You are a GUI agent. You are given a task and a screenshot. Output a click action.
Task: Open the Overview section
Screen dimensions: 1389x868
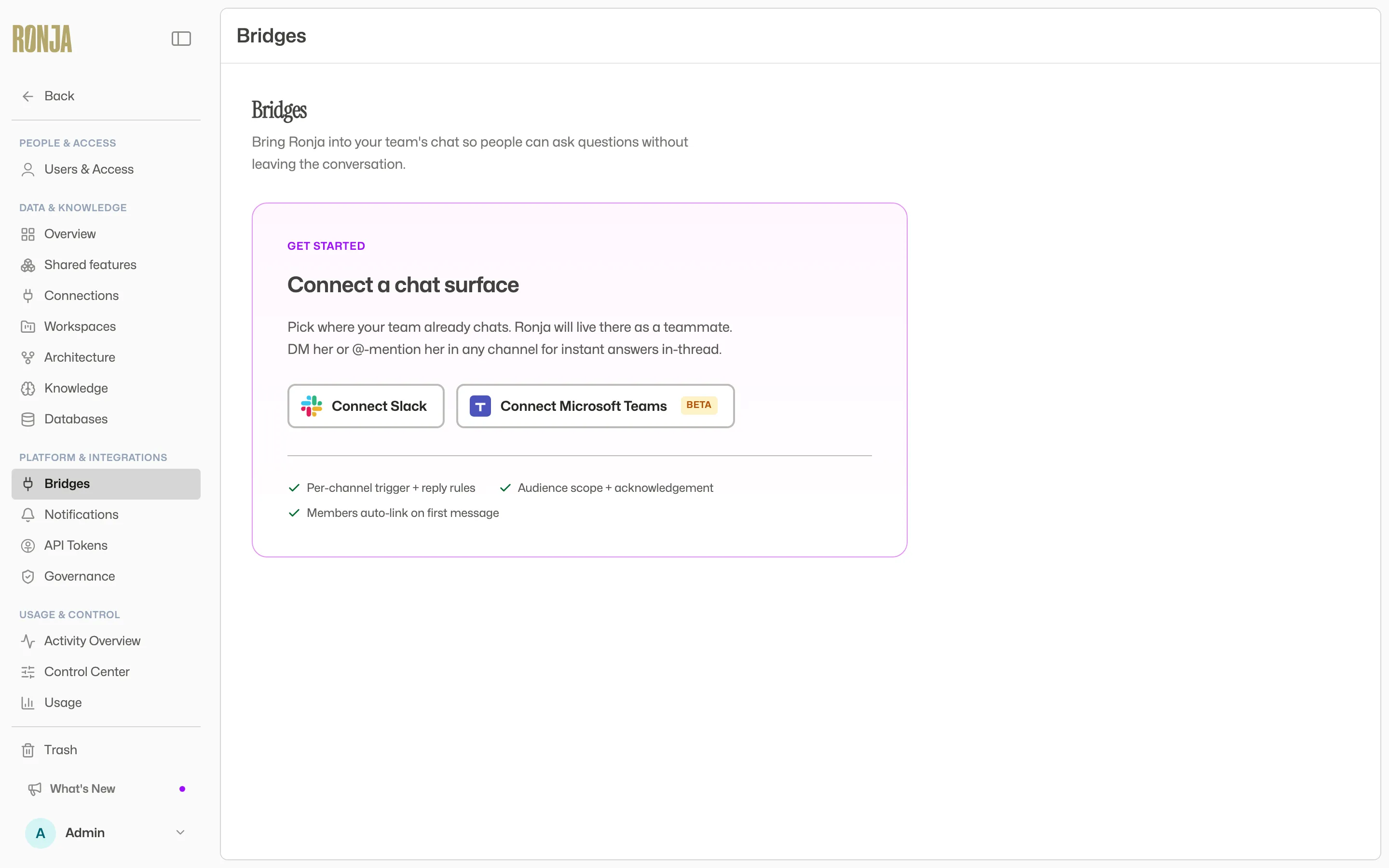click(x=106, y=234)
